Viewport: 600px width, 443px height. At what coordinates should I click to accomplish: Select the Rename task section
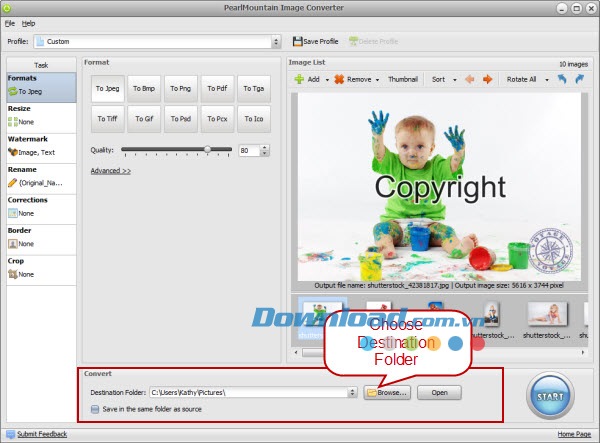[x=41, y=179]
